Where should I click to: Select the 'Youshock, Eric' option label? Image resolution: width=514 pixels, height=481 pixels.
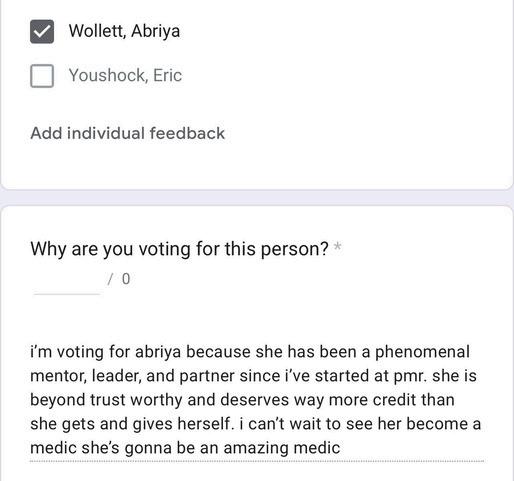coord(125,75)
